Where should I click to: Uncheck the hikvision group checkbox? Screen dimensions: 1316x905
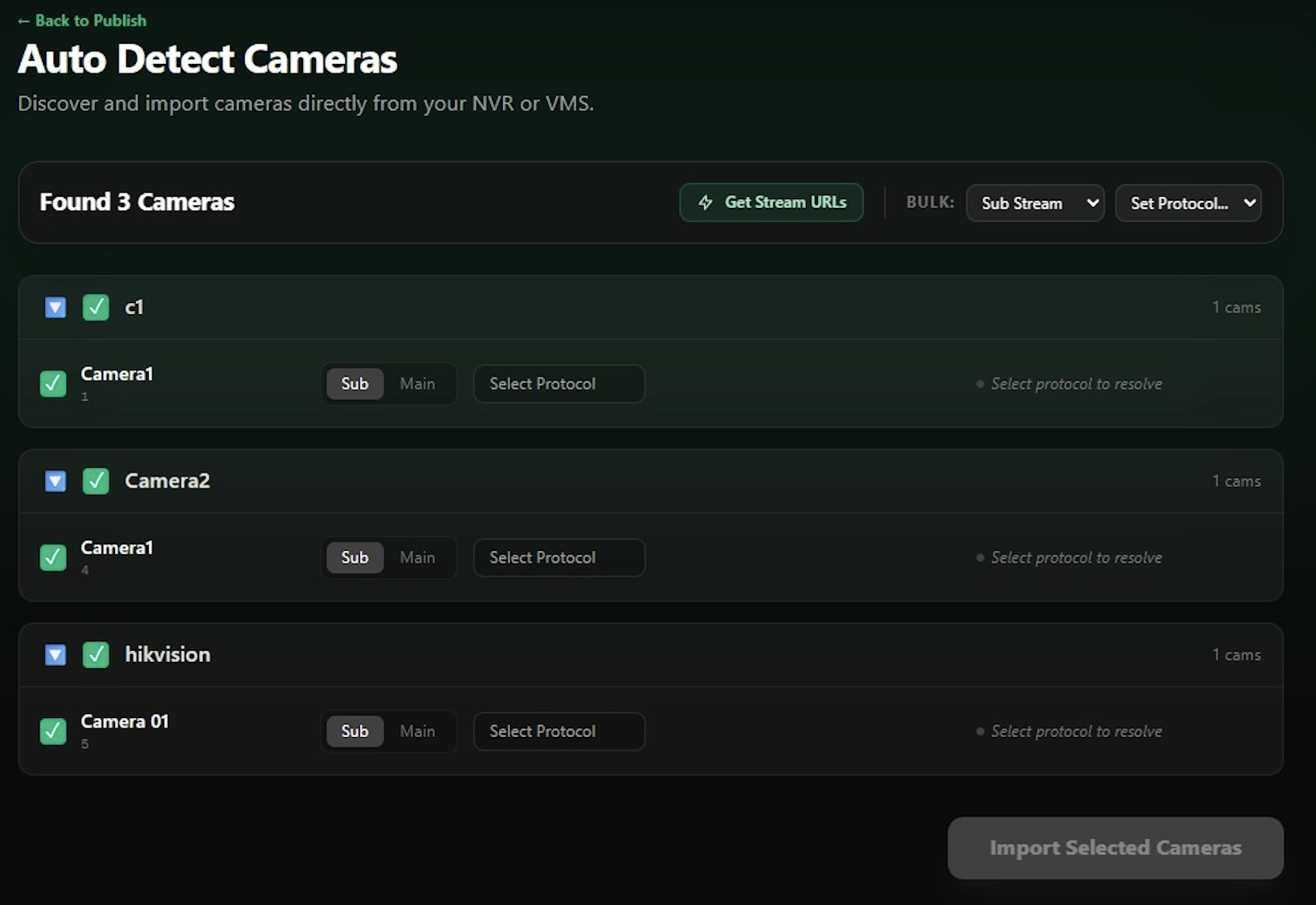[95, 654]
